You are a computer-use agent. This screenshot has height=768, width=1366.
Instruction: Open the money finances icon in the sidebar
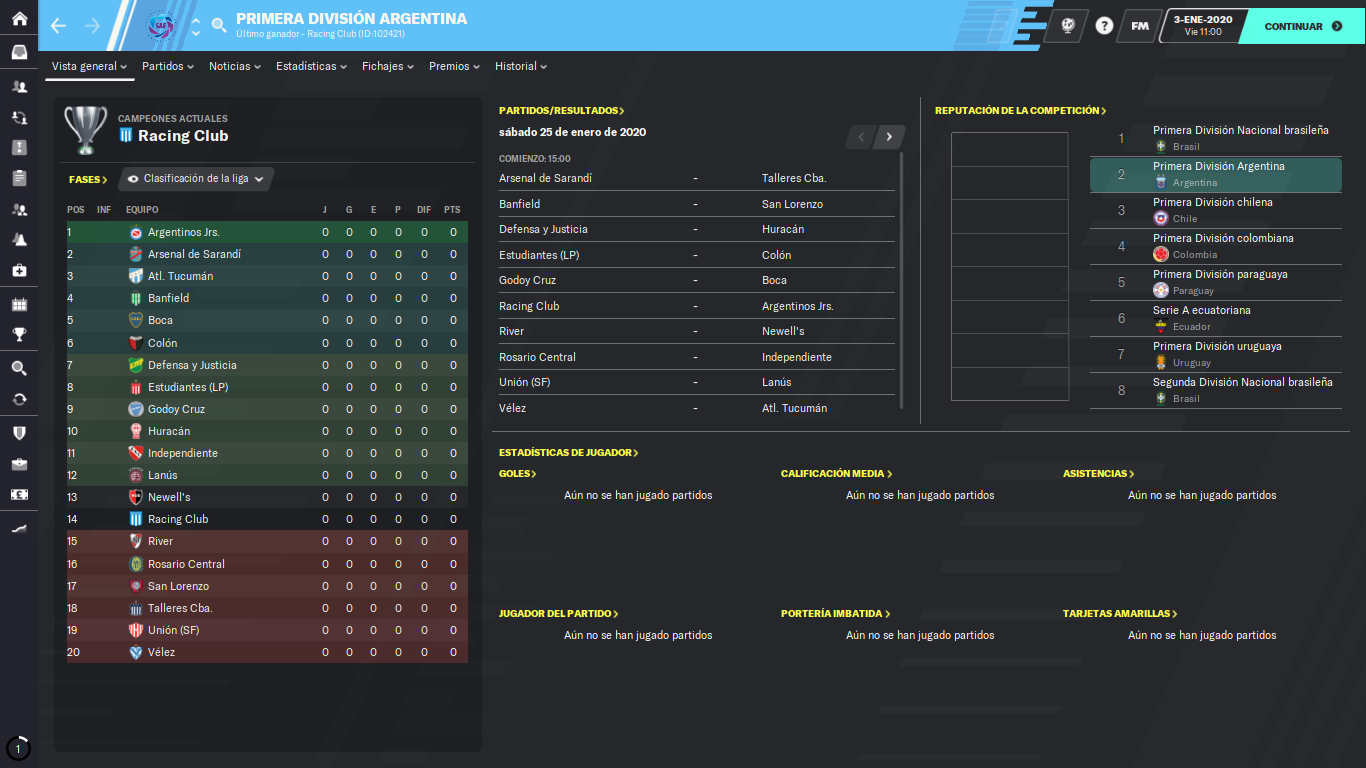pos(19,494)
